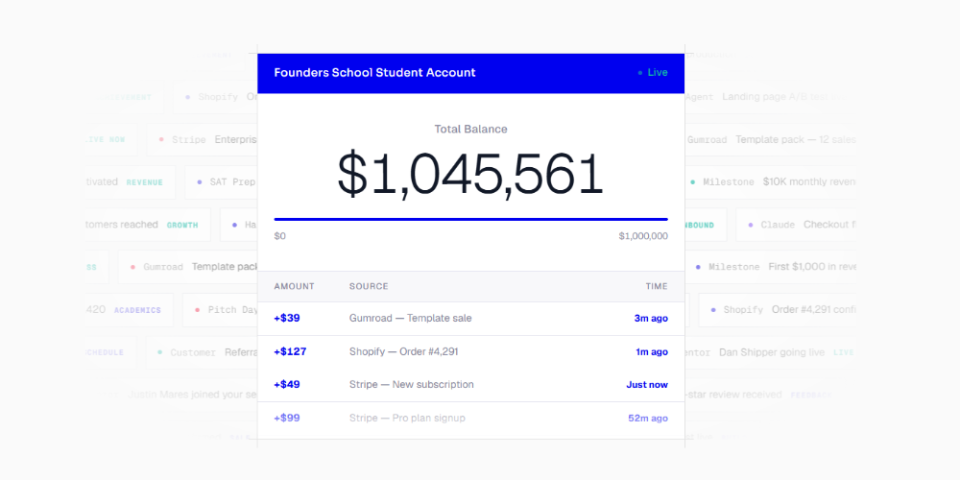The image size is (960, 480).
Task: Sort by the TIME column header
Action: 656,287
